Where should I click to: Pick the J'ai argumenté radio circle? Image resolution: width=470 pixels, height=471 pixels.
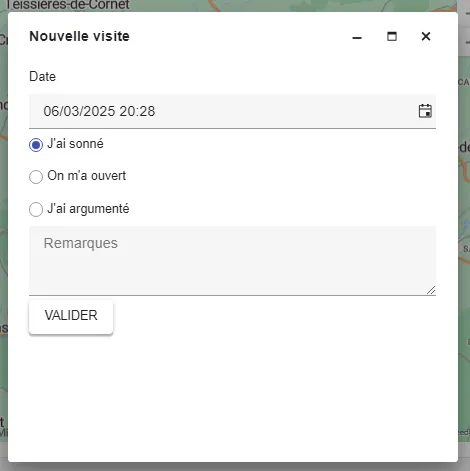point(36,209)
